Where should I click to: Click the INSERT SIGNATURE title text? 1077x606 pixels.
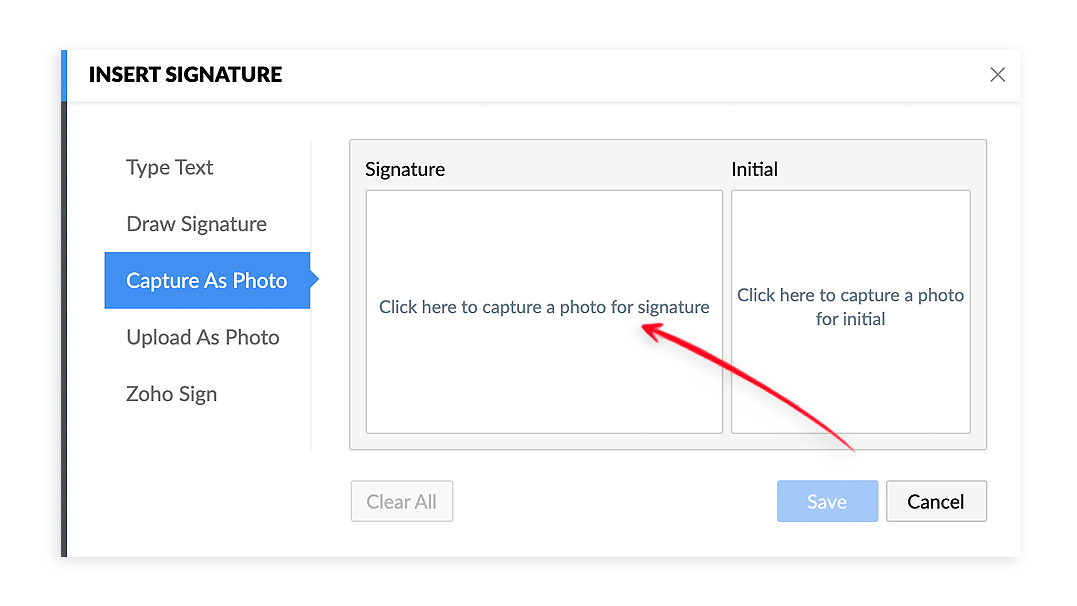(x=186, y=75)
